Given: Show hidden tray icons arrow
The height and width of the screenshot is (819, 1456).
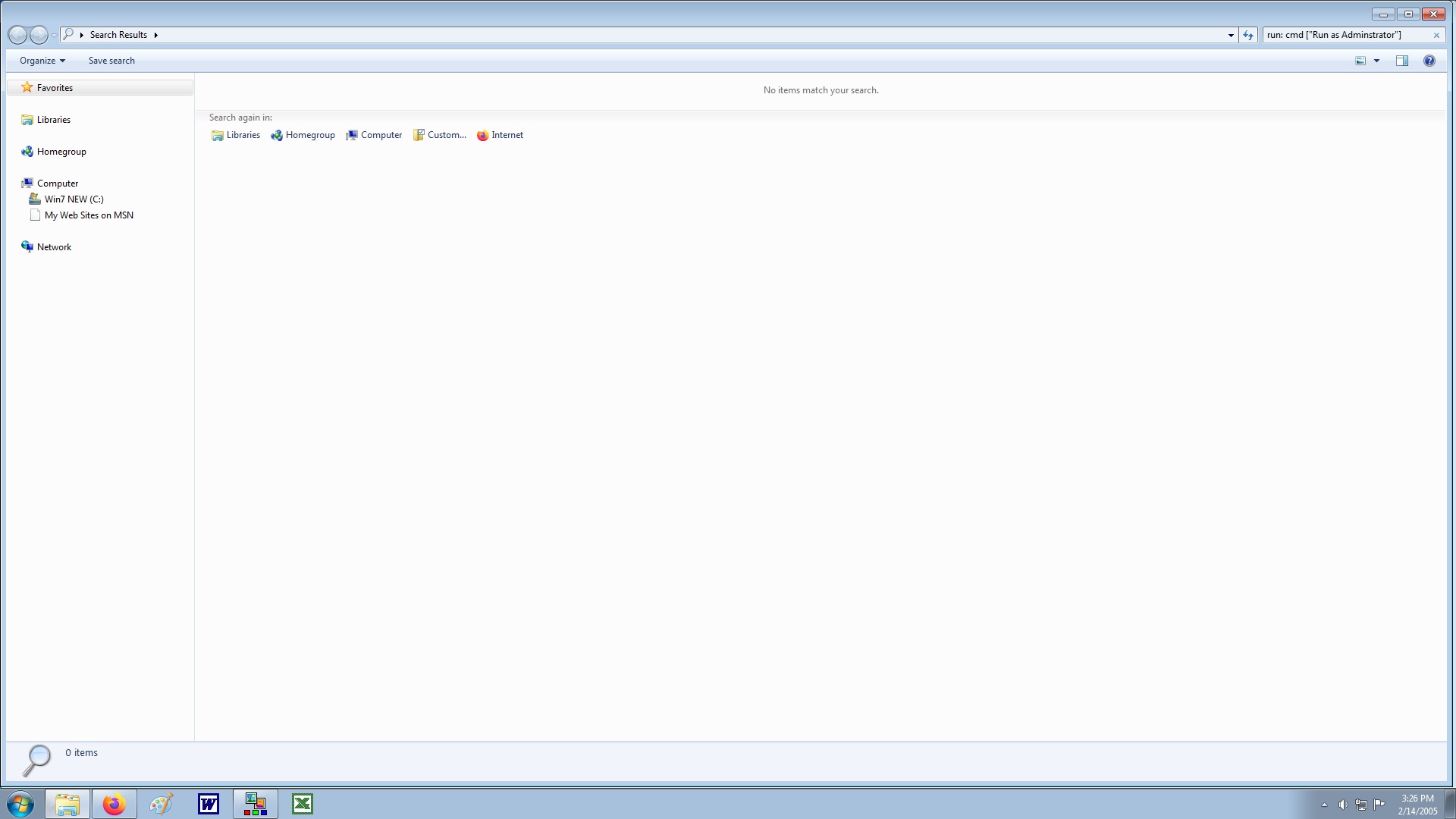Looking at the screenshot, I should pos(1324,805).
